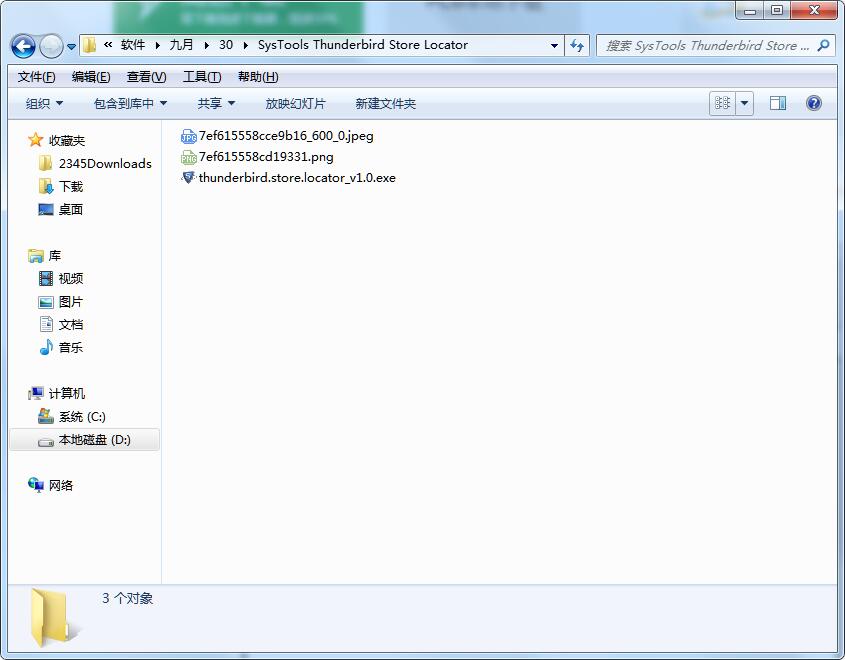Open the 下载 folder in favorites
This screenshot has height=660, width=845.
[71, 186]
